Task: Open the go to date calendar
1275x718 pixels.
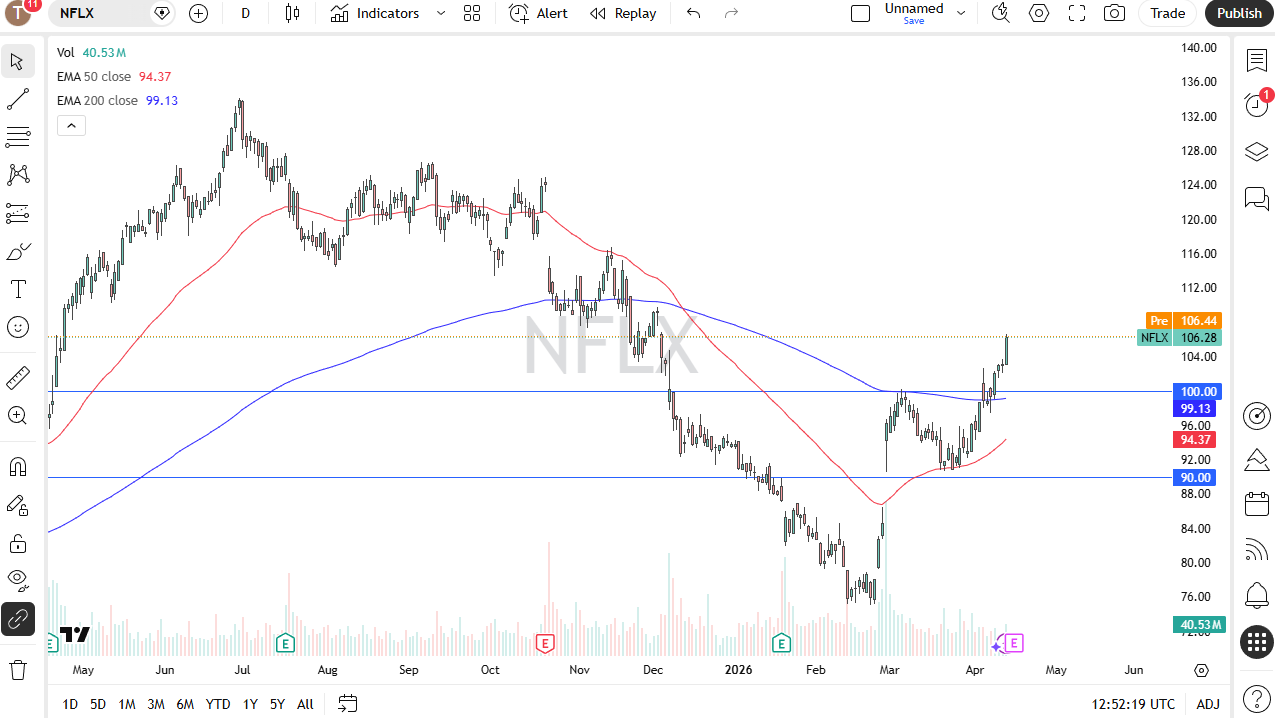Action: coord(347,704)
